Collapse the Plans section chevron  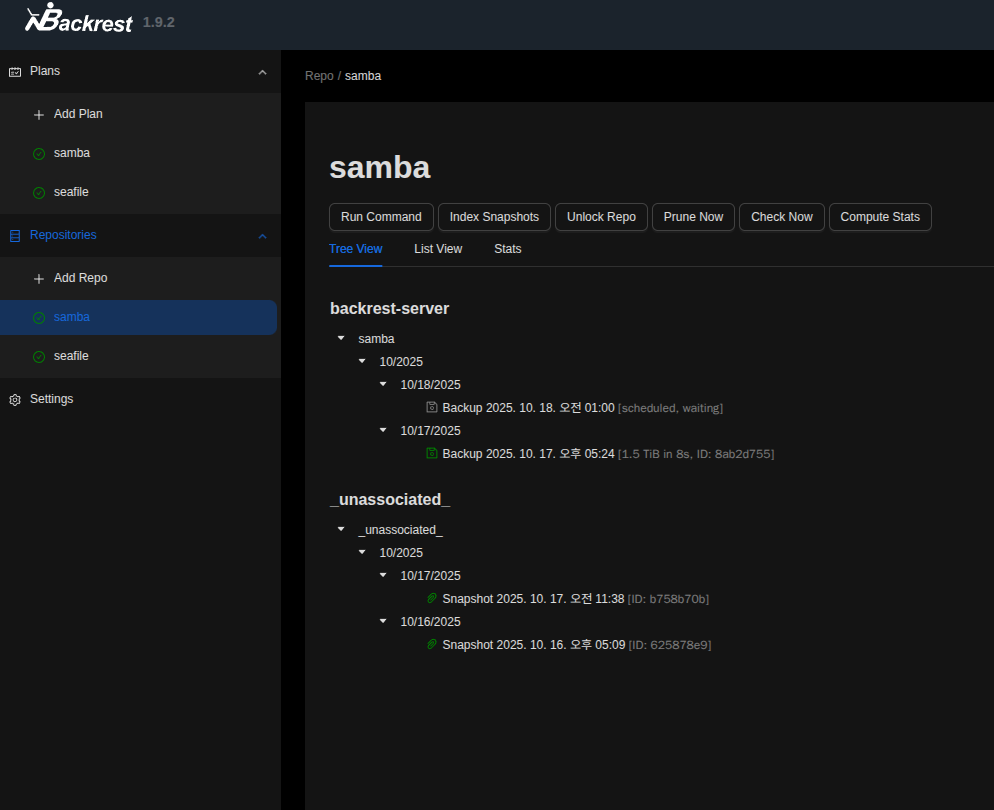[262, 72]
